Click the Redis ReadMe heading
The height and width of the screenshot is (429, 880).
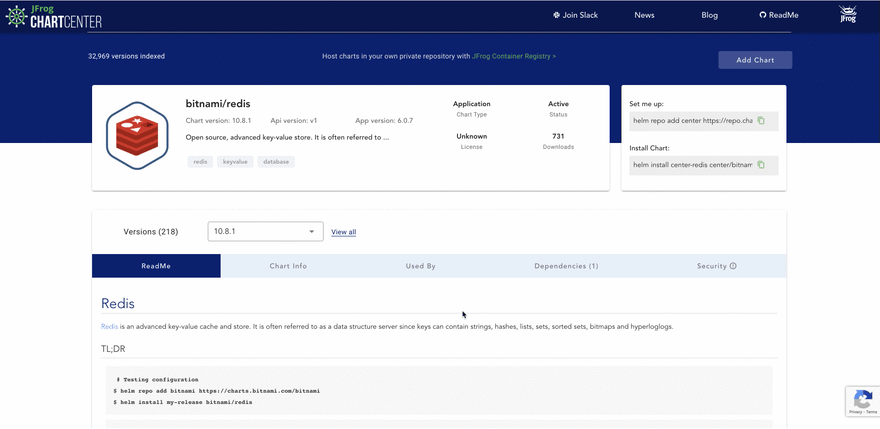[x=118, y=304]
